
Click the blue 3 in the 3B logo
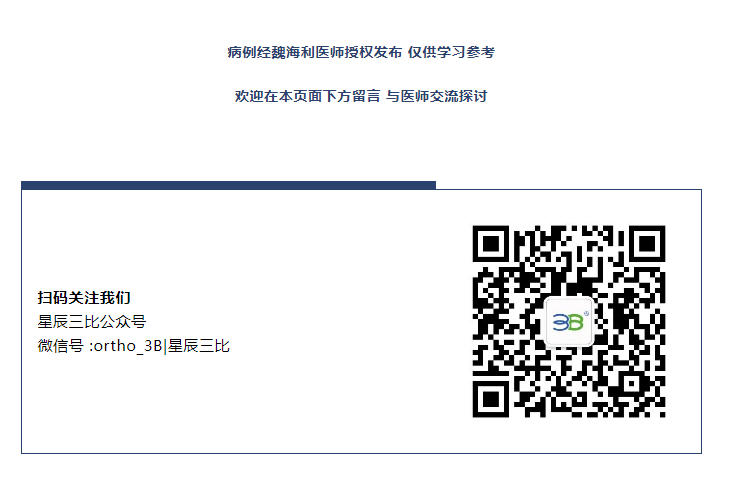tap(560, 323)
